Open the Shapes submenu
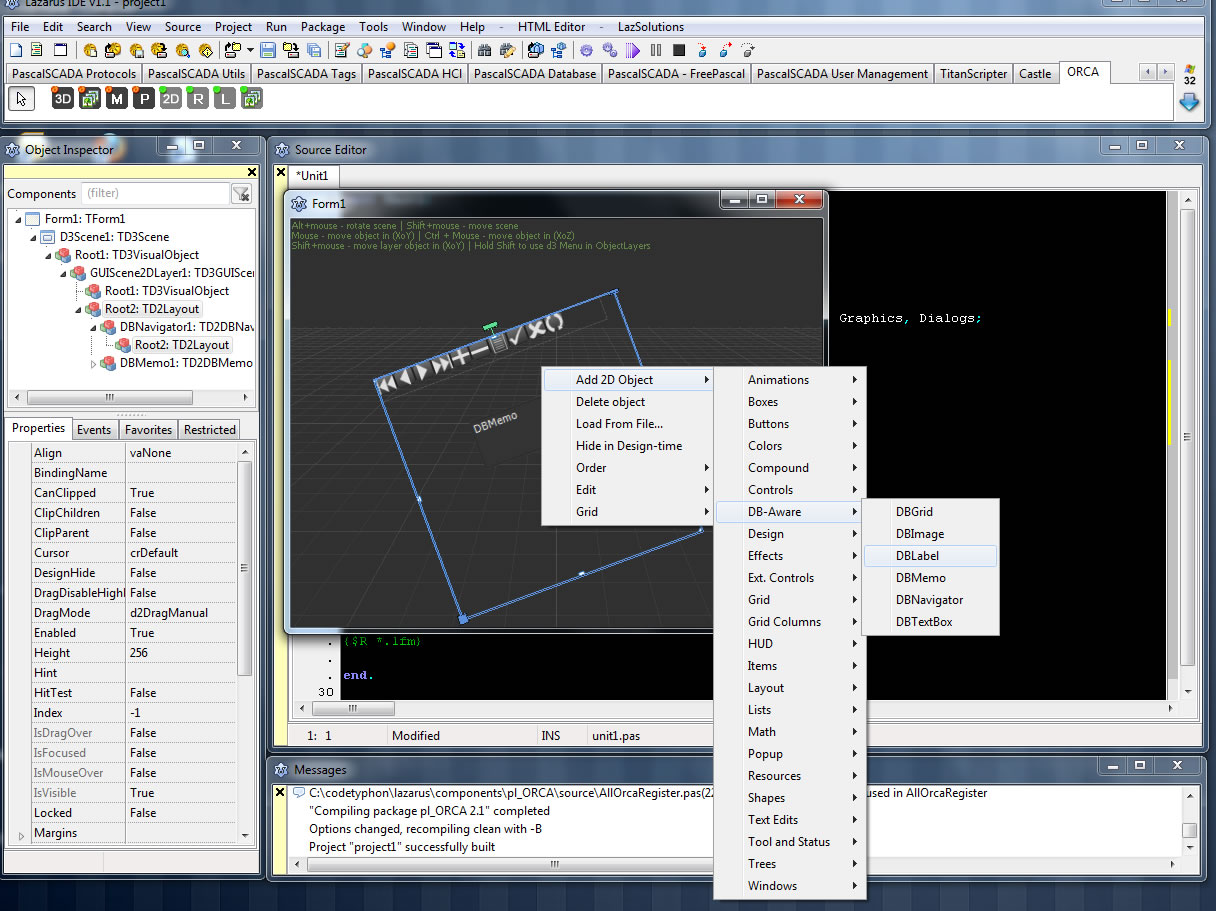Image resolution: width=1216 pixels, height=911 pixels. click(x=789, y=798)
